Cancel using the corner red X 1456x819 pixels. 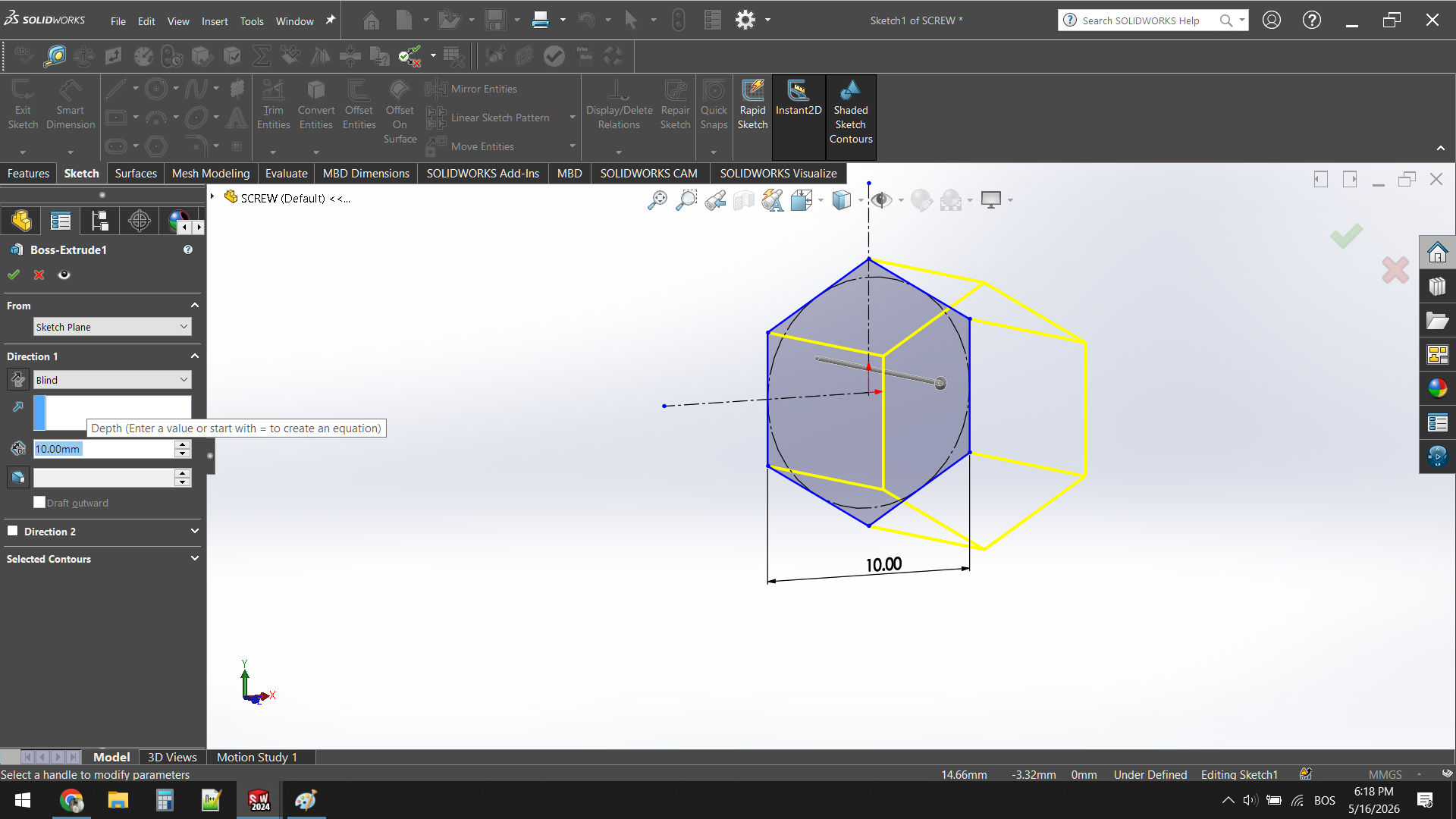pos(1395,270)
